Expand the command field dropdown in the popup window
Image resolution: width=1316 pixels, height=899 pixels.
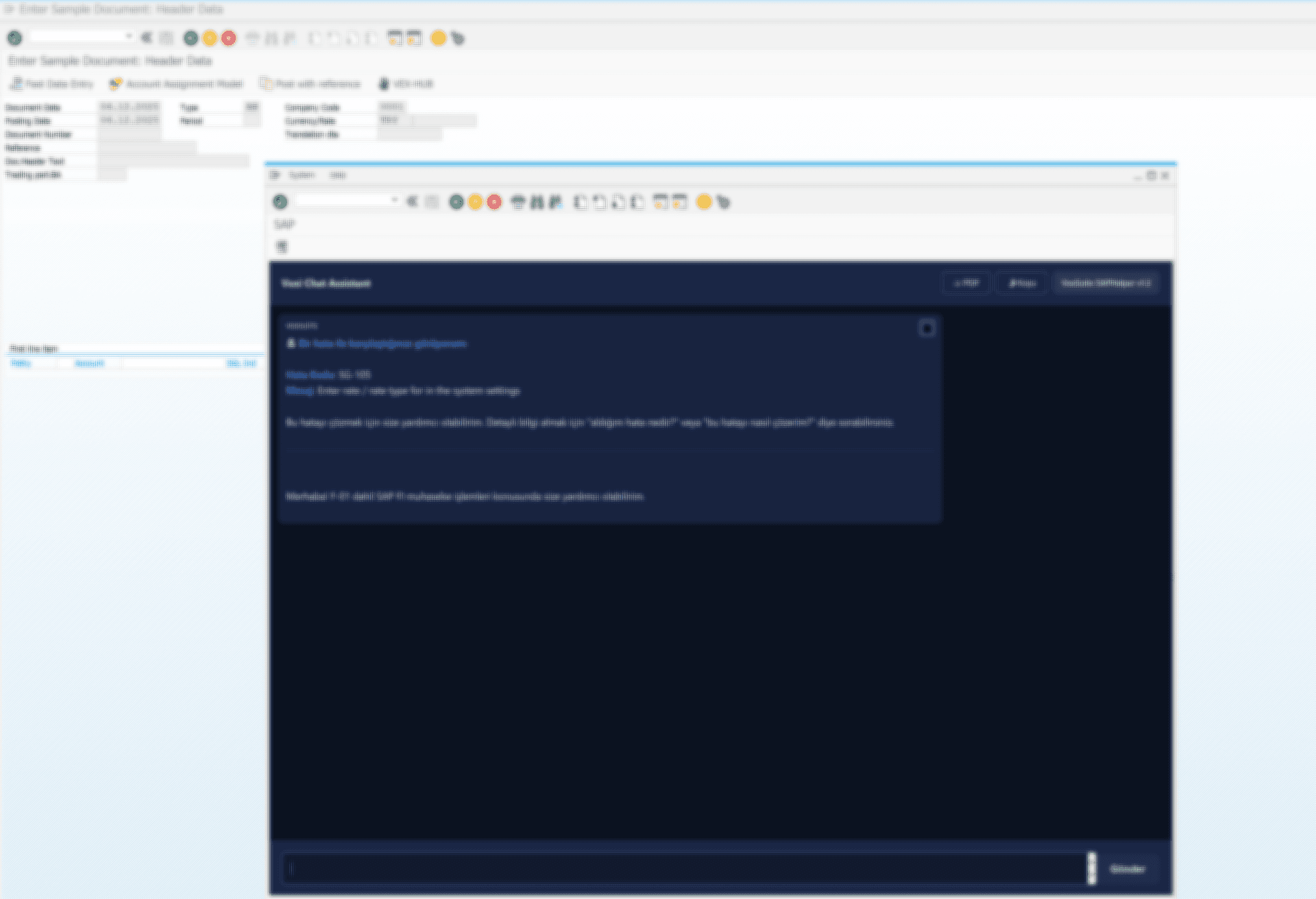[x=394, y=201]
